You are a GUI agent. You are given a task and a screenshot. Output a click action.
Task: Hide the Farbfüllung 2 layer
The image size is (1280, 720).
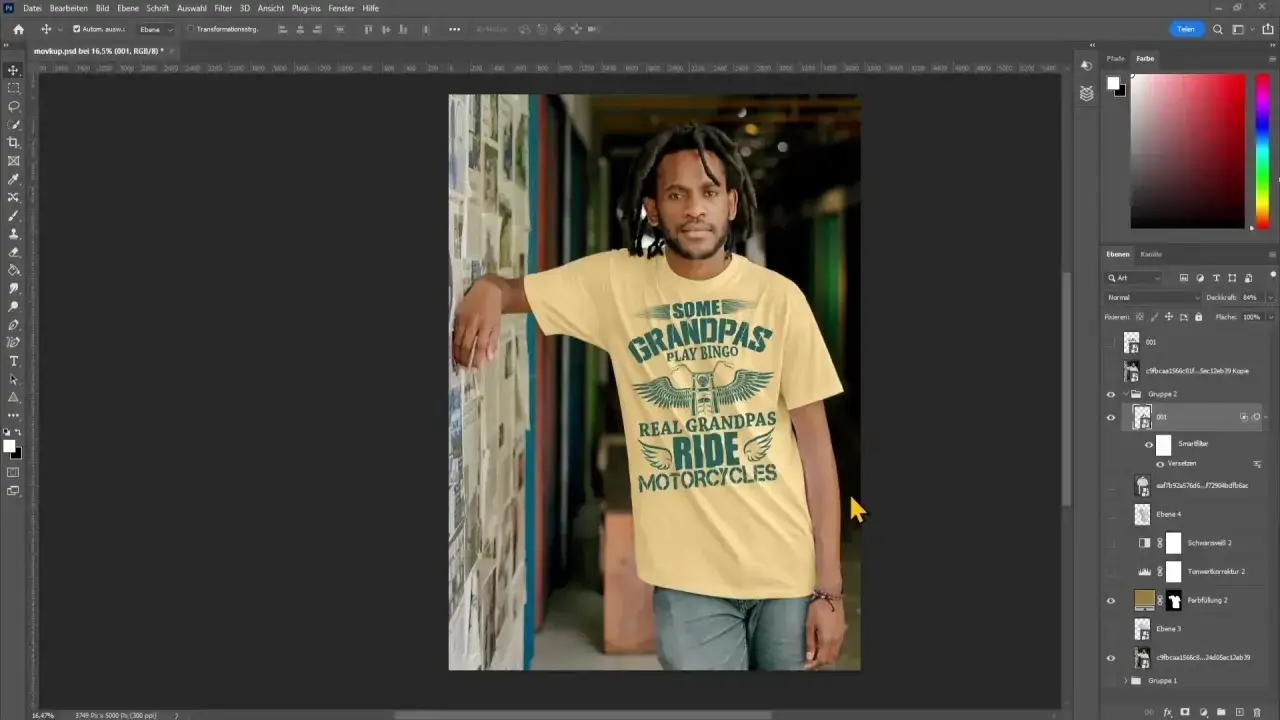click(x=1111, y=600)
